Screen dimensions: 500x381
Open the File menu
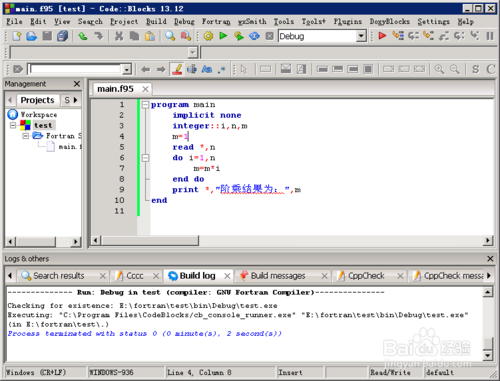click(14, 22)
